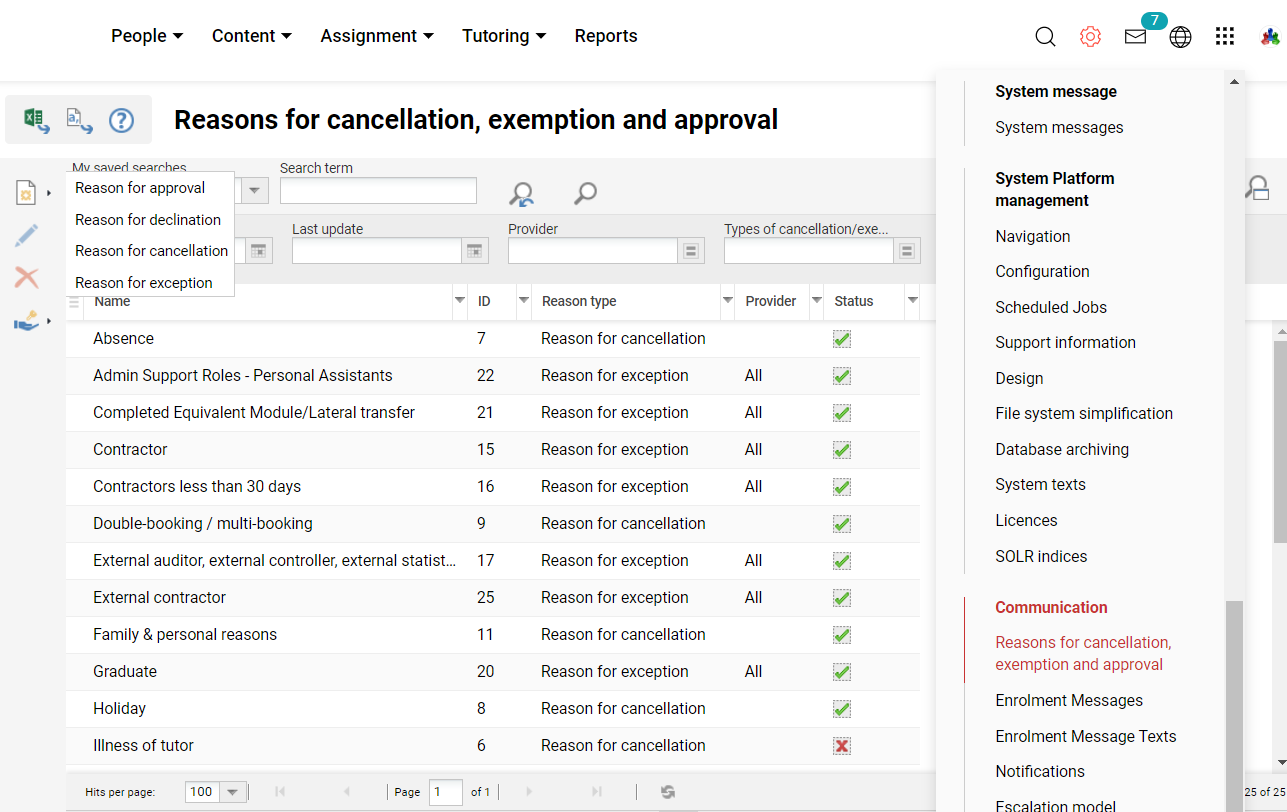
Task: Toggle status for Illness of tutor row
Action: pos(842,746)
